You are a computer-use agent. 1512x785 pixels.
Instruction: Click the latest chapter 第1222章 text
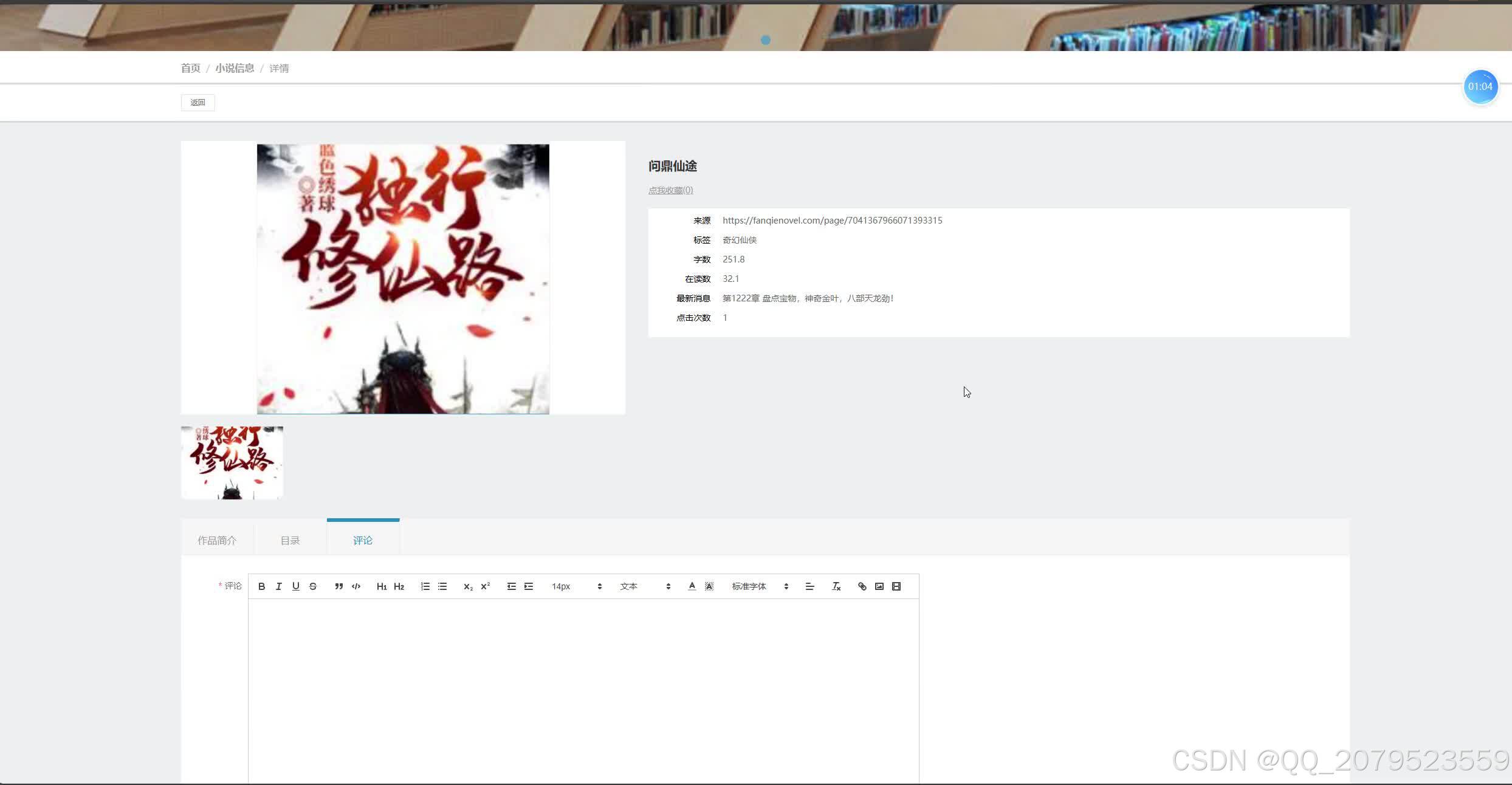[808, 298]
